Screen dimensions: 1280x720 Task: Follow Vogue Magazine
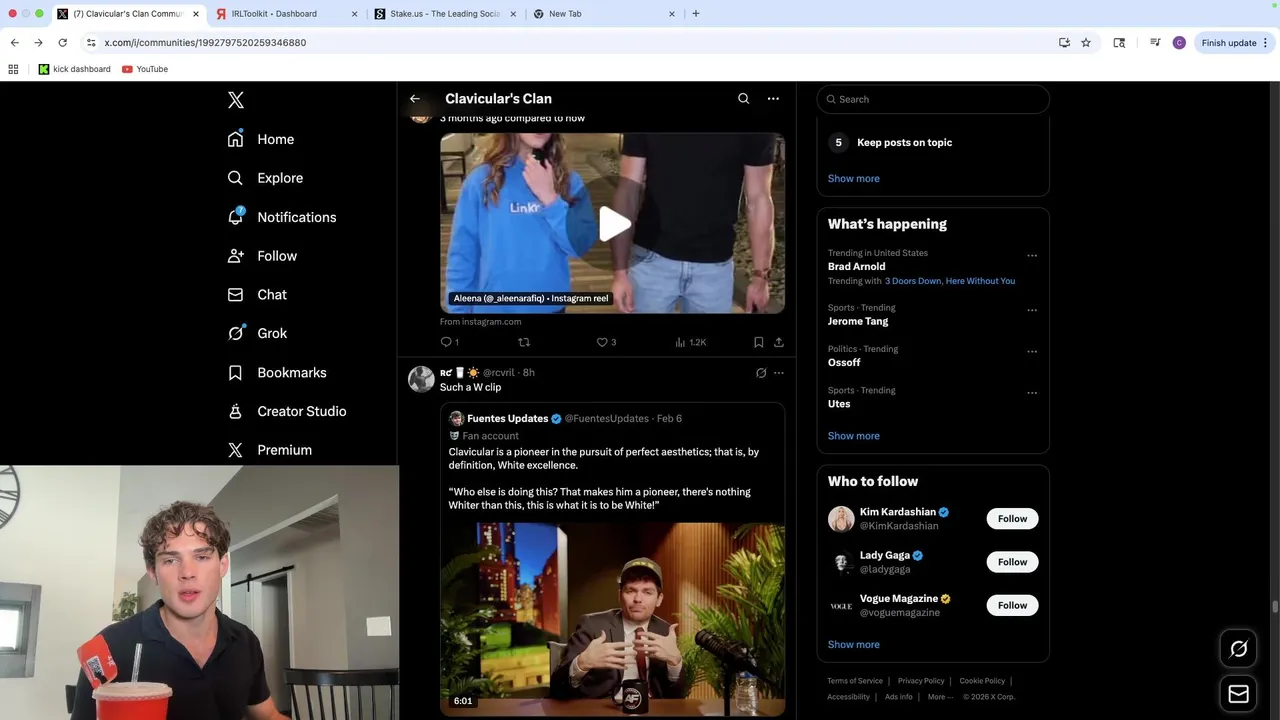point(1012,605)
